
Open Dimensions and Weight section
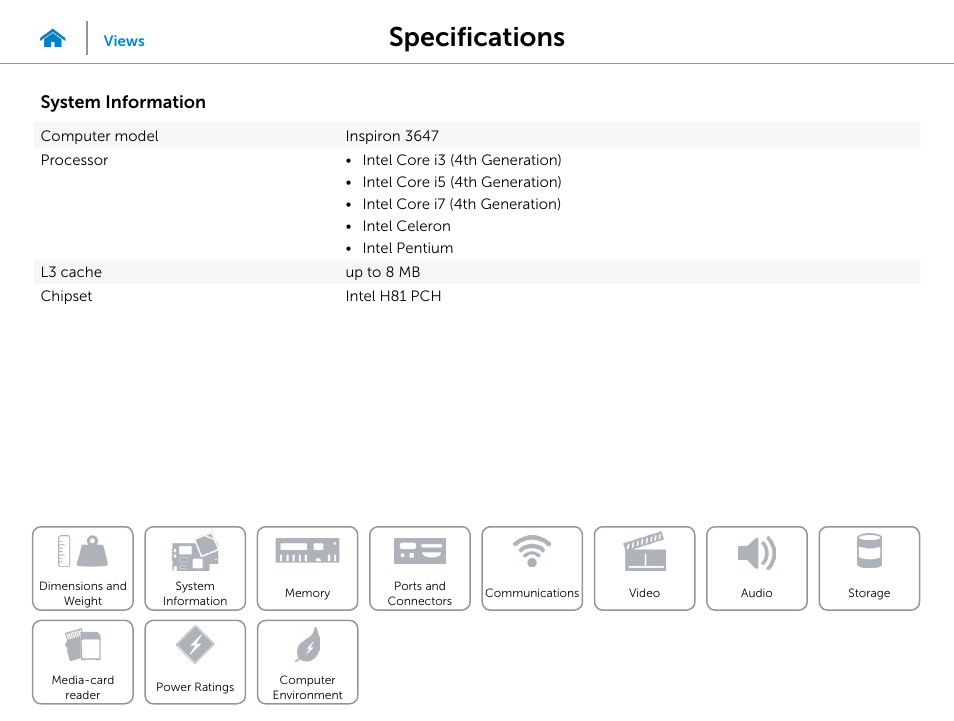click(x=83, y=568)
